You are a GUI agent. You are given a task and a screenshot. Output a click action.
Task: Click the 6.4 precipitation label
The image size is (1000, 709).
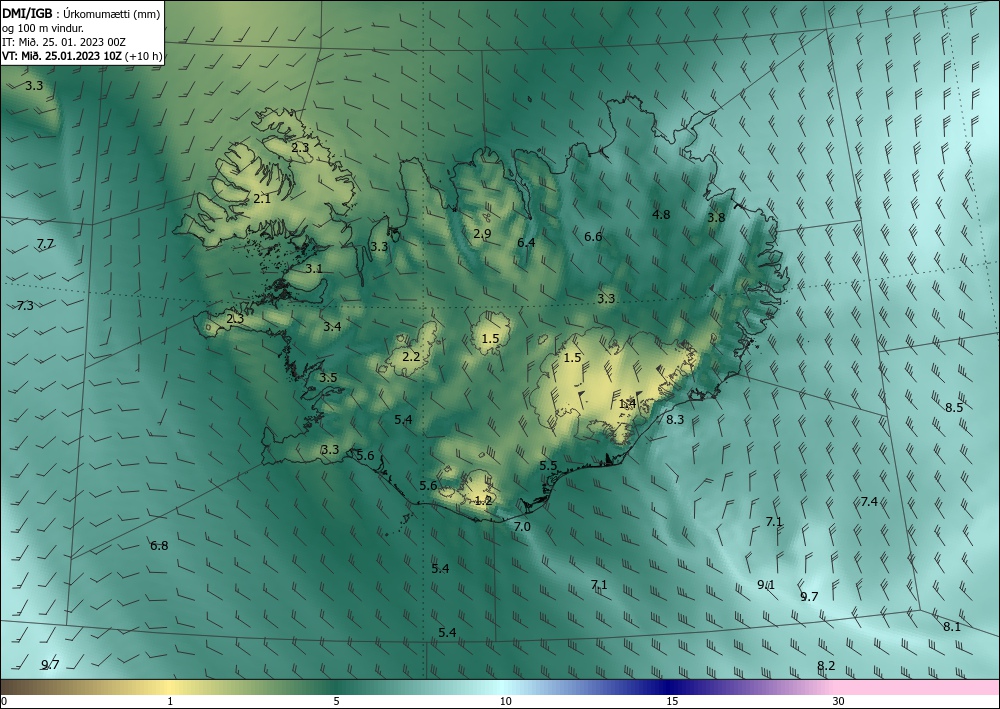pyautogui.click(x=526, y=242)
